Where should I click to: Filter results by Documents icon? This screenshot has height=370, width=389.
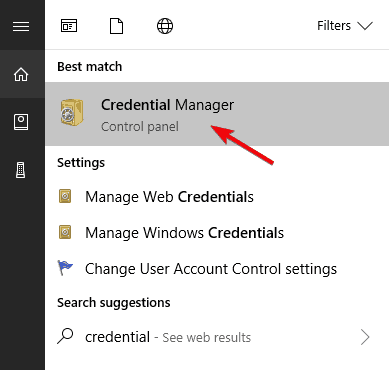pyautogui.click(x=116, y=26)
